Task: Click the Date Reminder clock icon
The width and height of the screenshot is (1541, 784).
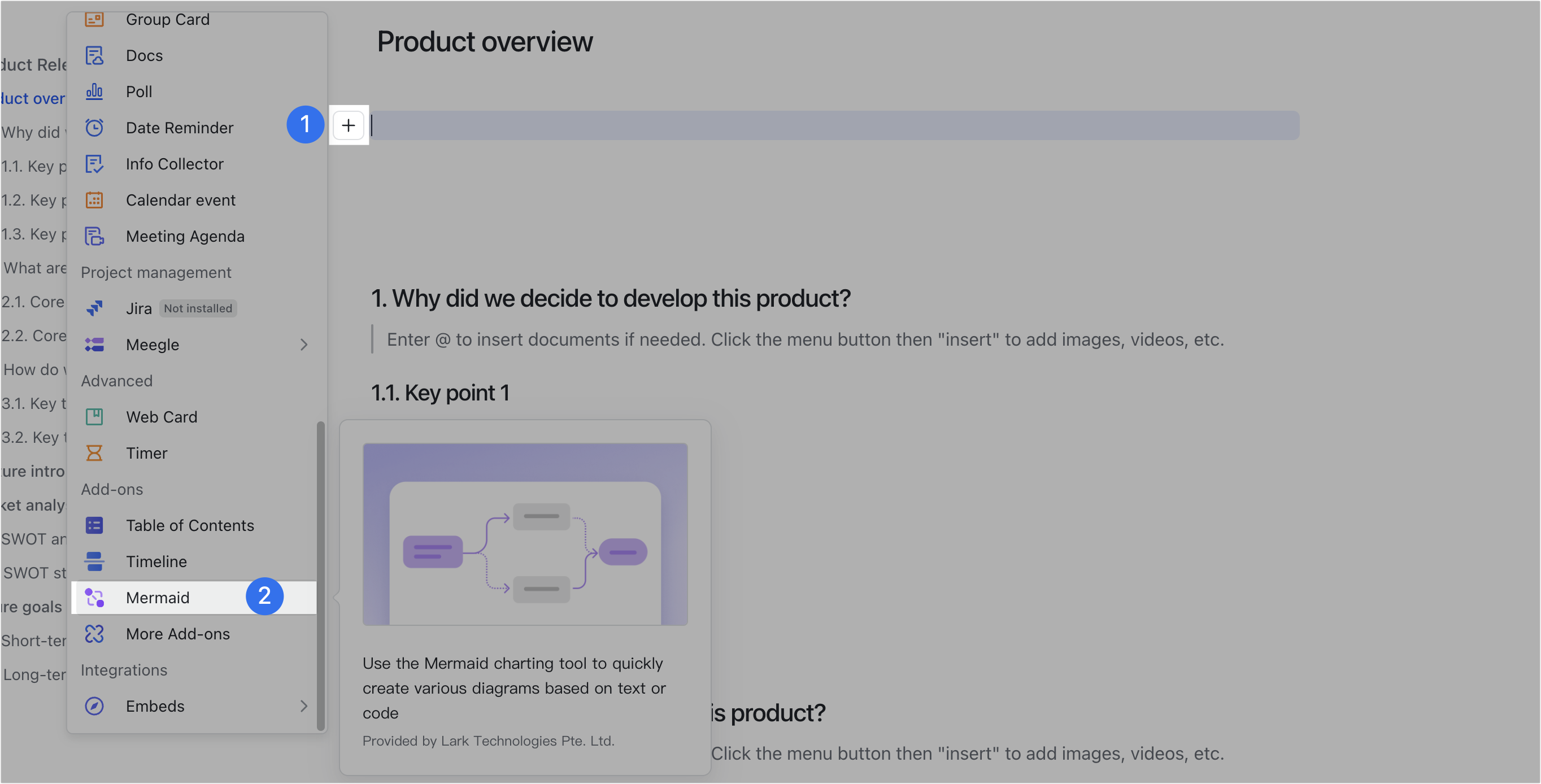Action: click(94, 128)
